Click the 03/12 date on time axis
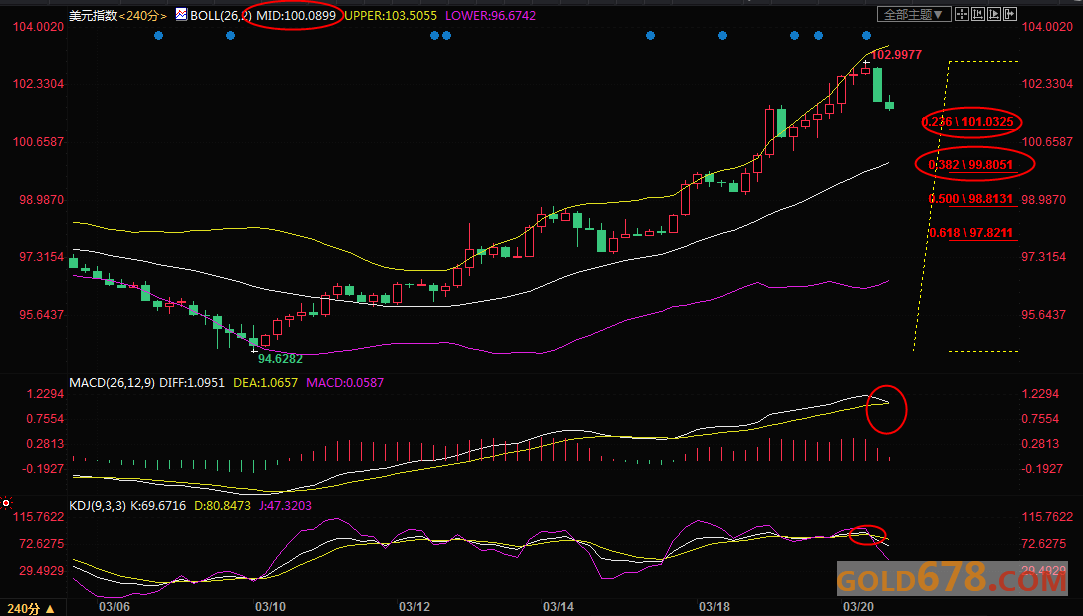Viewport: 1083px width, 616px height. coord(414,606)
